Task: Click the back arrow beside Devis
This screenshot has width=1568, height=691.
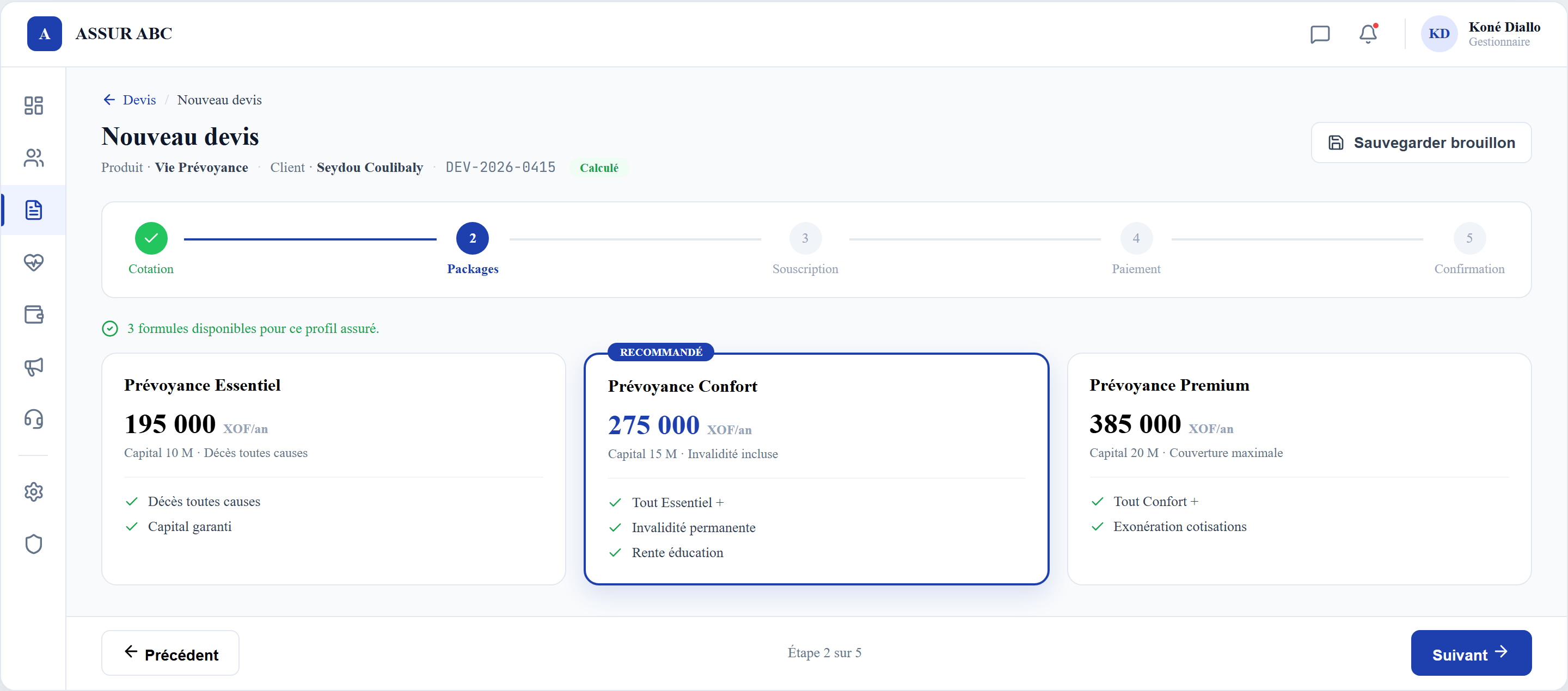Action: point(109,100)
